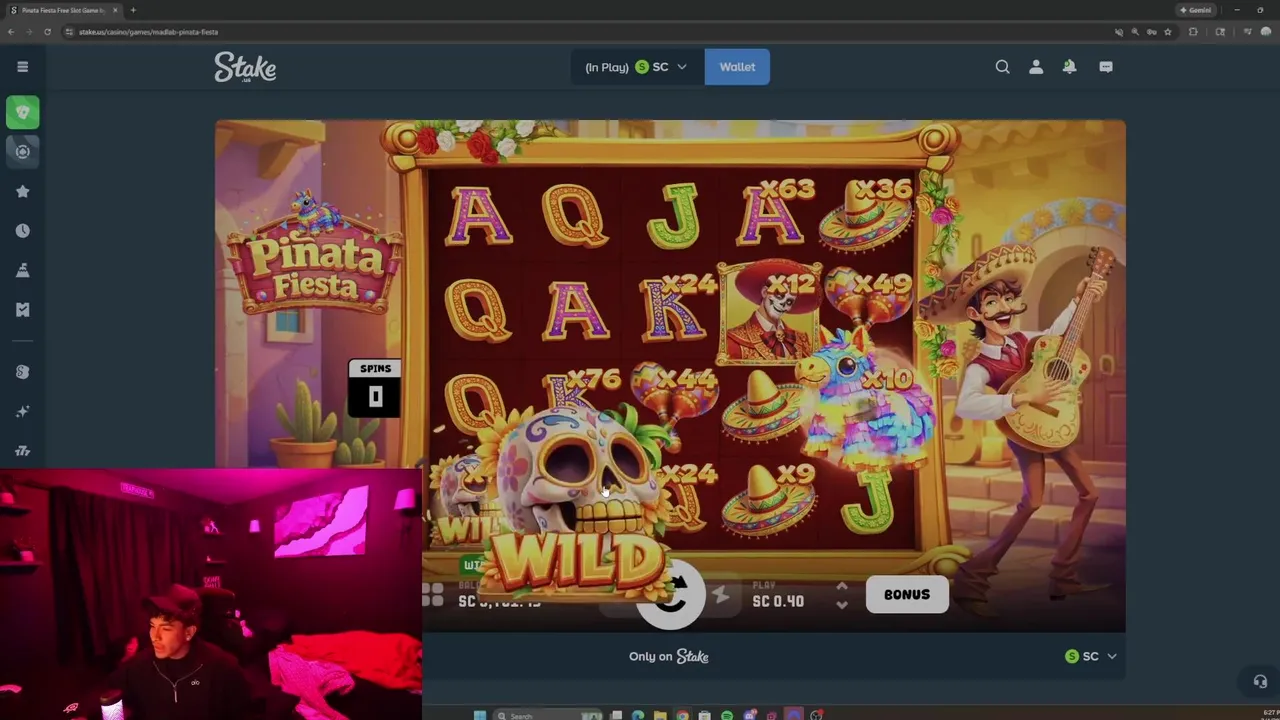Click the sidebar sparkle icon
This screenshot has width=1280, height=720.
pos(22,411)
